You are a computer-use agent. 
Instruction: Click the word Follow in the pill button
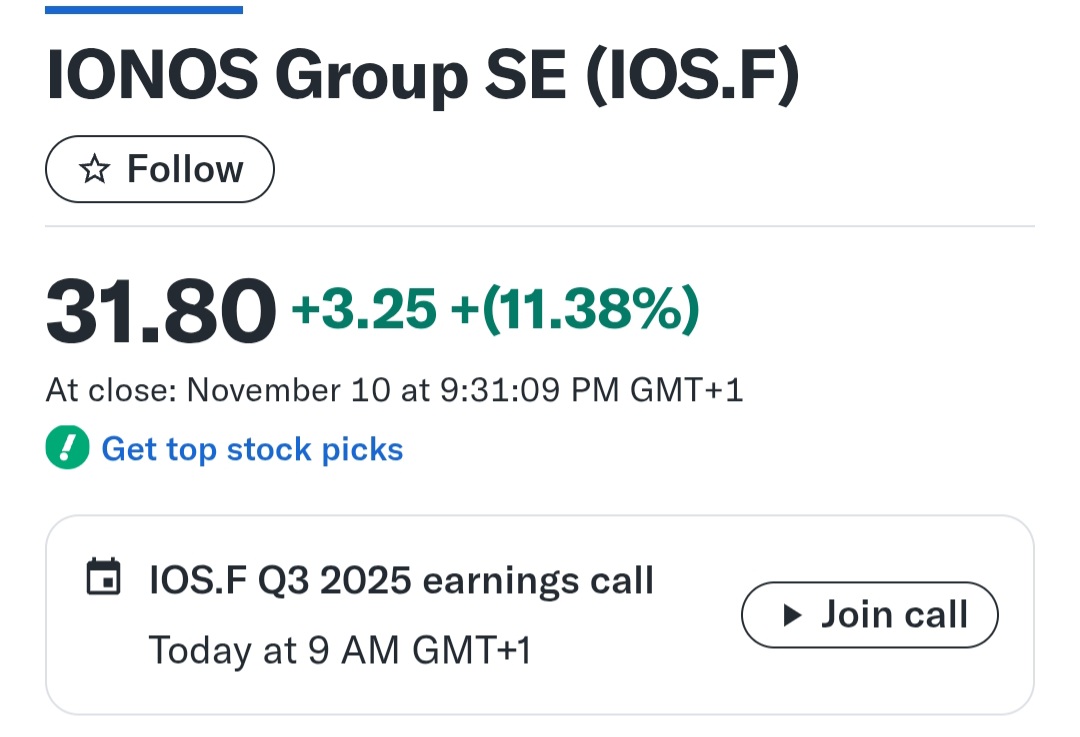185,169
